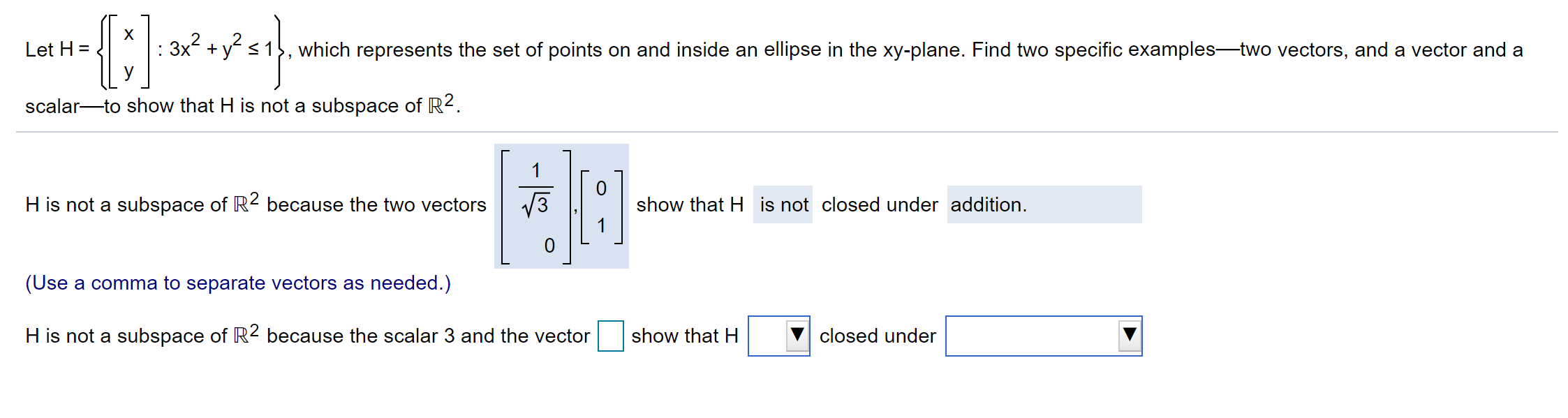Open the first empty dropdown after 'show that H'
The width and height of the screenshot is (1568, 418).
(777, 336)
